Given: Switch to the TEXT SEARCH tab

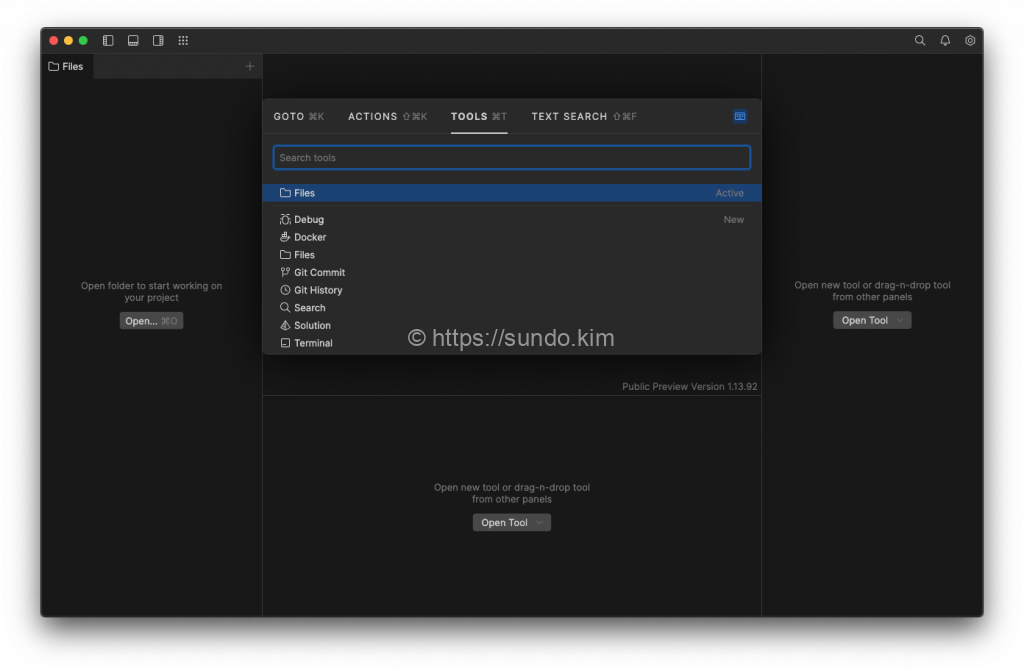Looking at the screenshot, I should click(583, 117).
